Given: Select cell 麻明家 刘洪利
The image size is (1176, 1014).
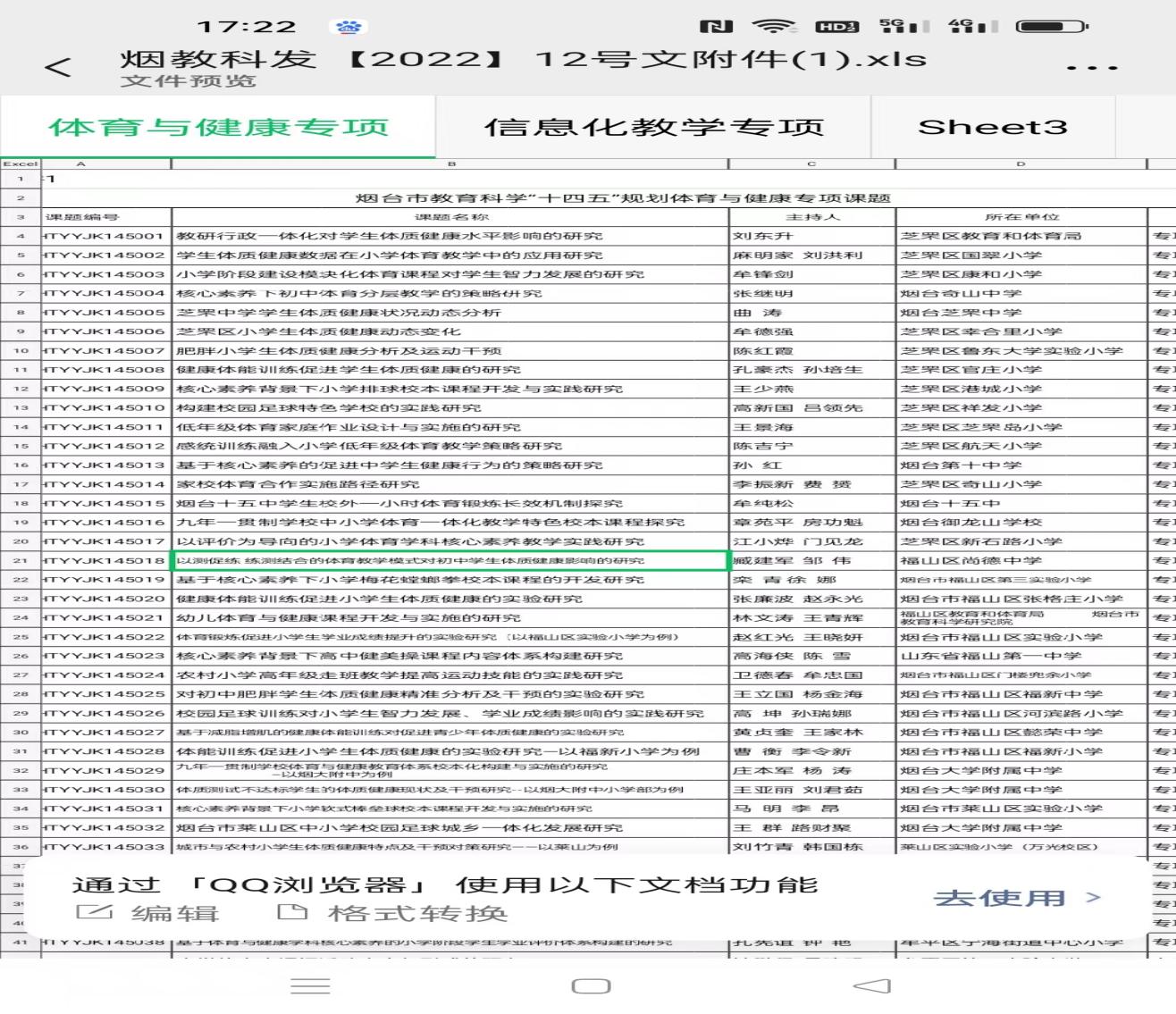Looking at the screenshot, I should click(x=812, y=256).
